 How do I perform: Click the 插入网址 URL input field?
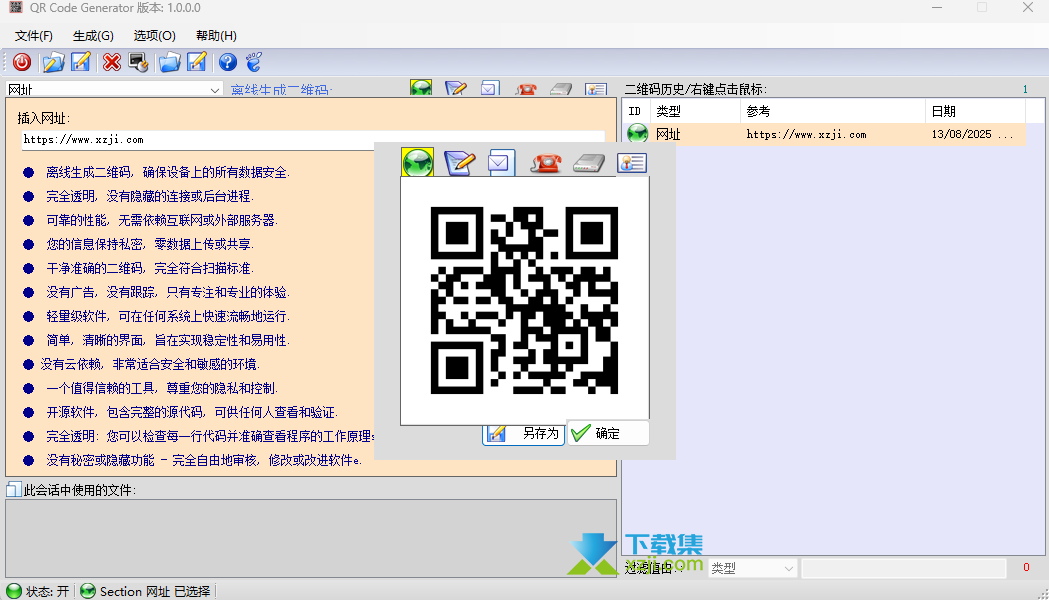pos(313,140)
